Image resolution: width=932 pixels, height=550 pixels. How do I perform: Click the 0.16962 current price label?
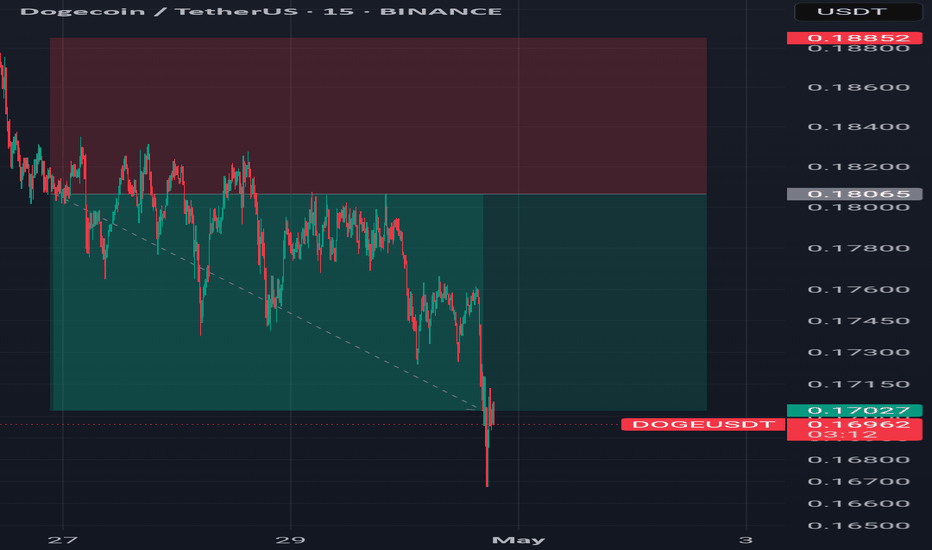coord(854,424)
